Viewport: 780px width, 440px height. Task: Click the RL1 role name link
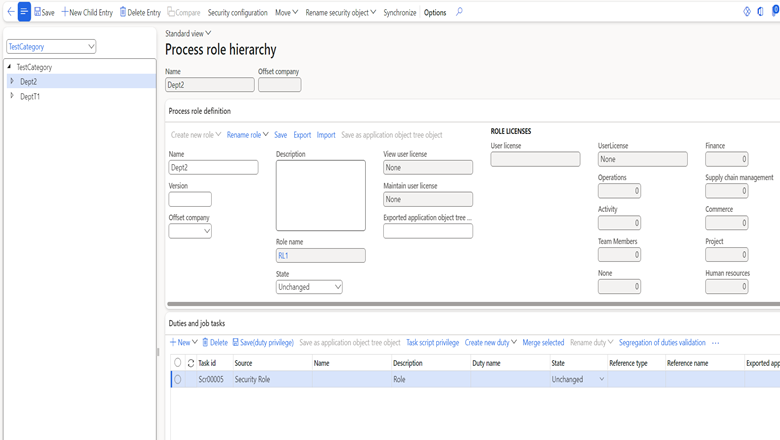(x=283, y=256)
